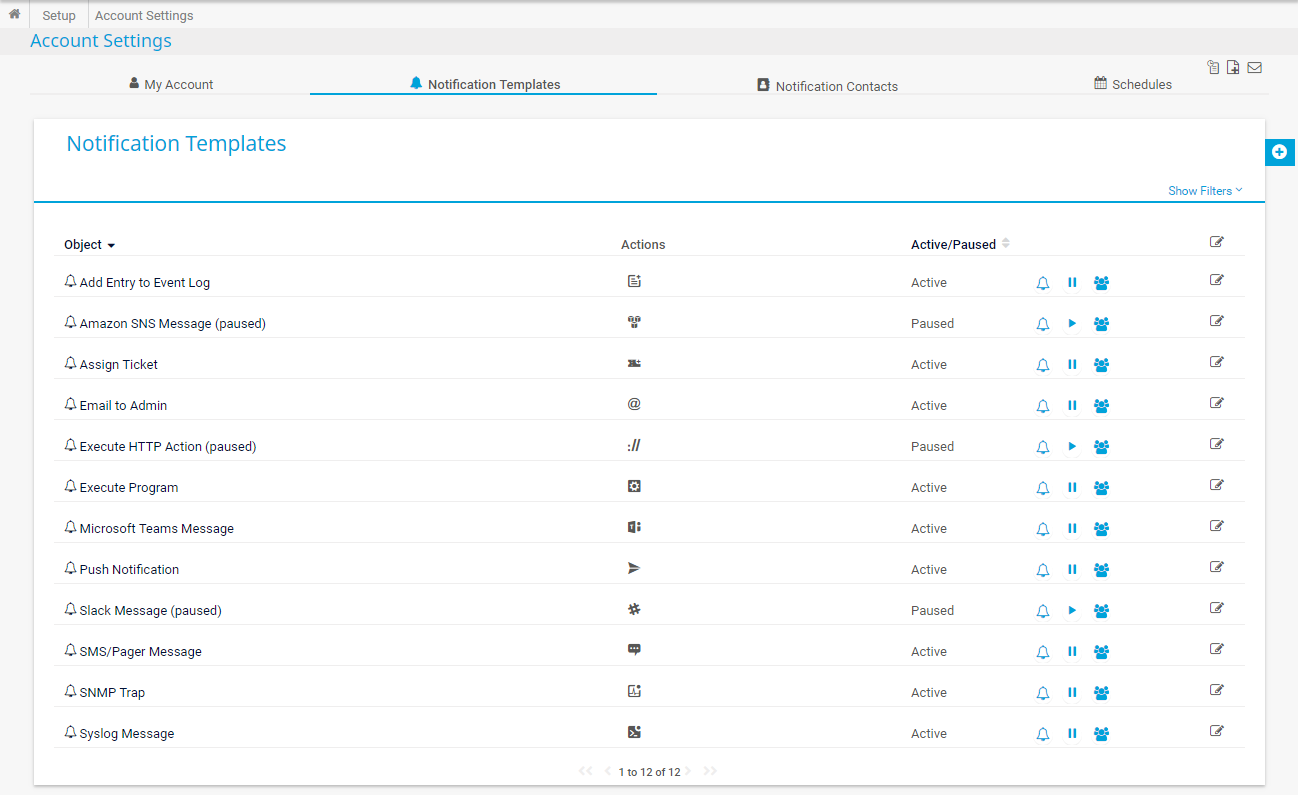Image resolution: width=1298 pixels, height=795 pixels.
Task: Select the add notification template plus button
Action: click(1280, 152)
